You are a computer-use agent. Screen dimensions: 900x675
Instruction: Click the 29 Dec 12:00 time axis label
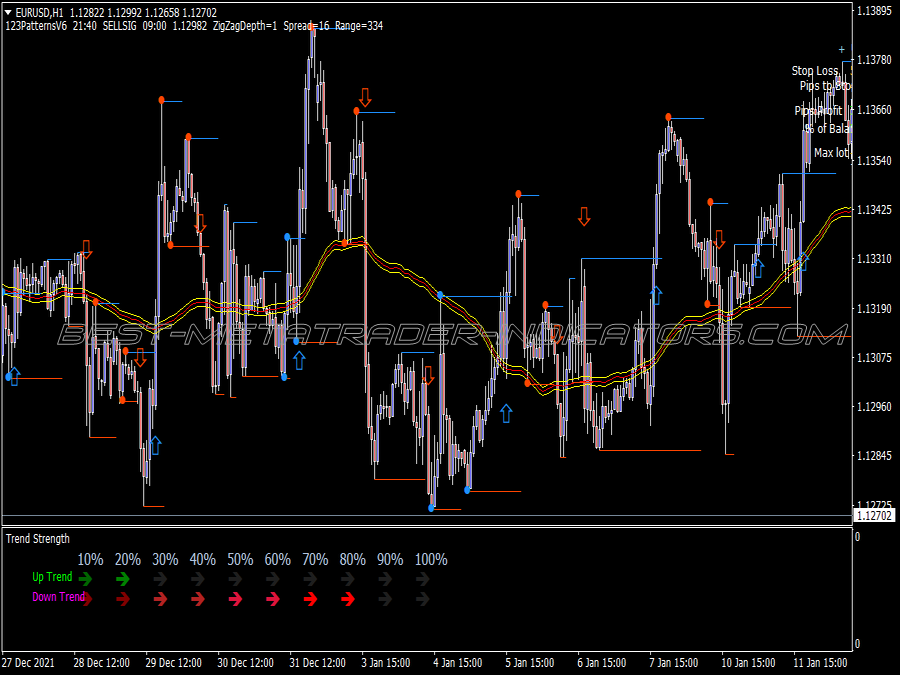[x=173, y=663]
